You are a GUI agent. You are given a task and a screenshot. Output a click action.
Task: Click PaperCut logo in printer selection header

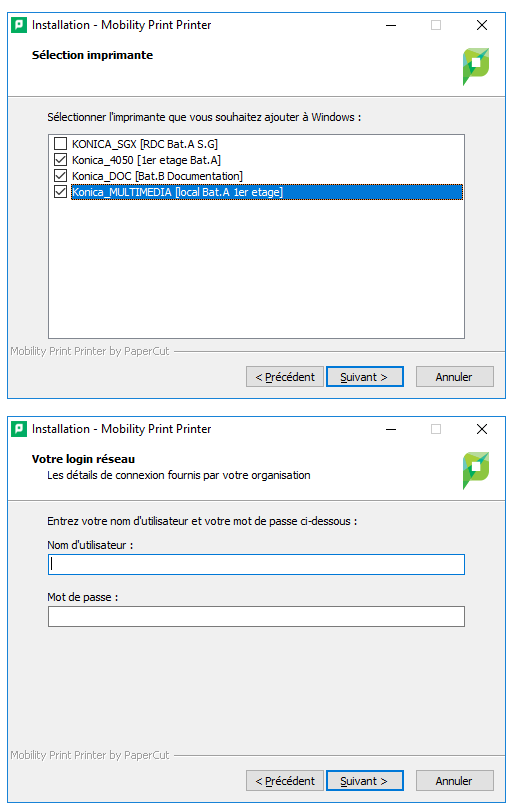(x=476, y=66)
